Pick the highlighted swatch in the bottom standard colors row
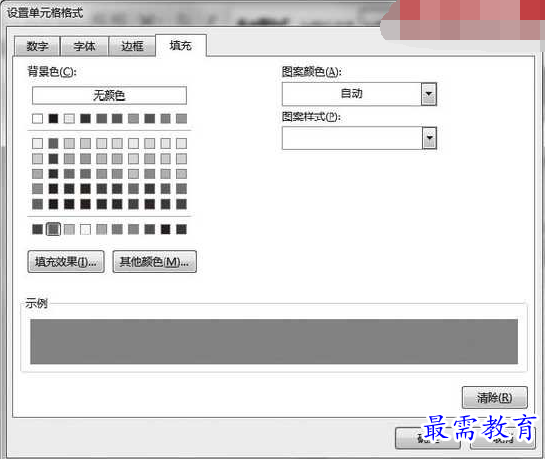The image size is (545, 459). click(53, 229)
